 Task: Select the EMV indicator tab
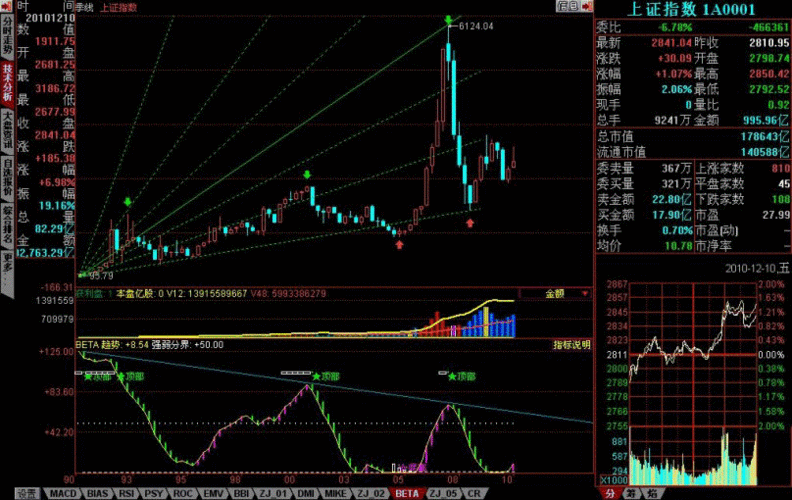coord(213,493)
